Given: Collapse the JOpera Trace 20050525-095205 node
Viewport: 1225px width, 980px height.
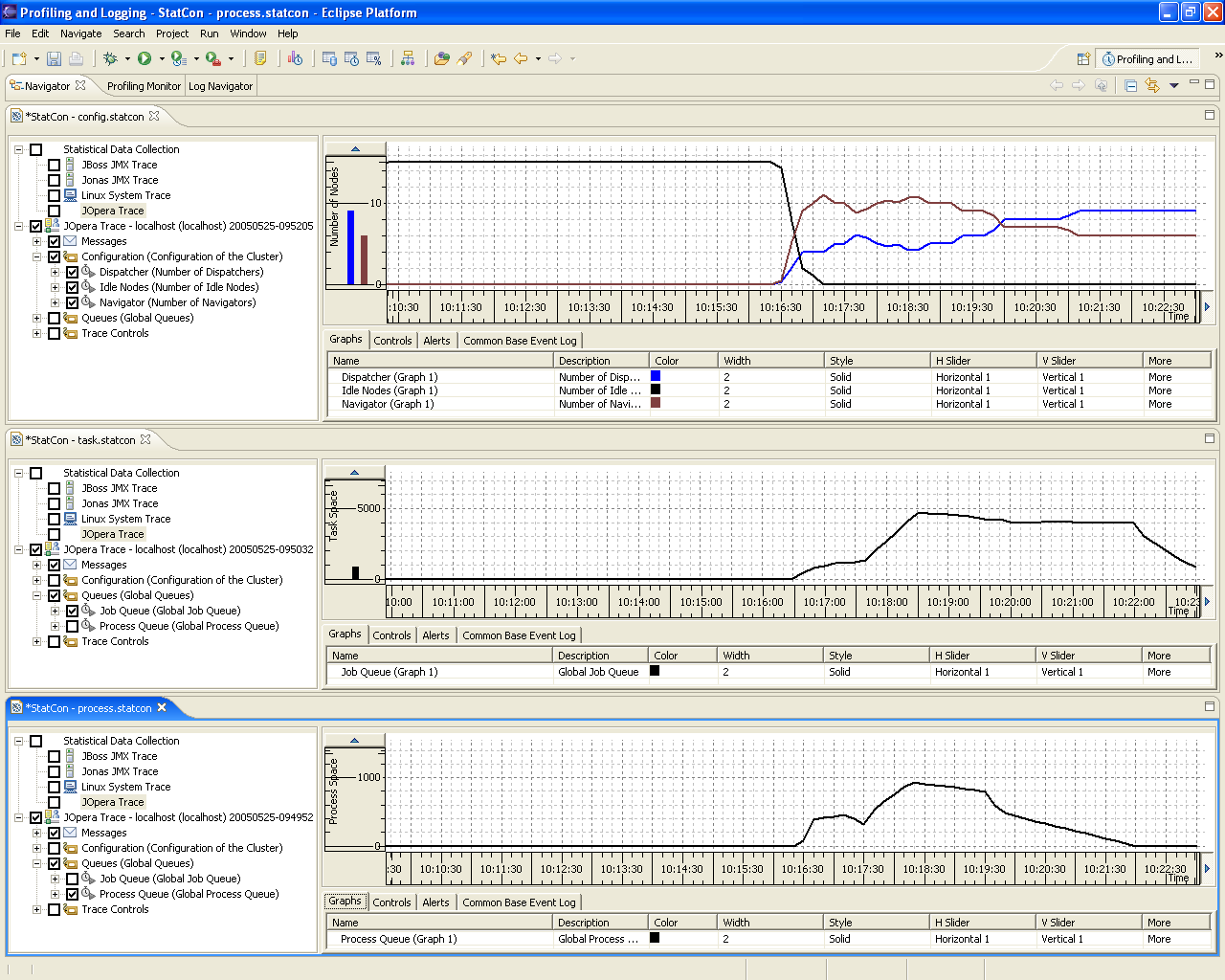Looking at the screenshot, I should click(18, 226).
